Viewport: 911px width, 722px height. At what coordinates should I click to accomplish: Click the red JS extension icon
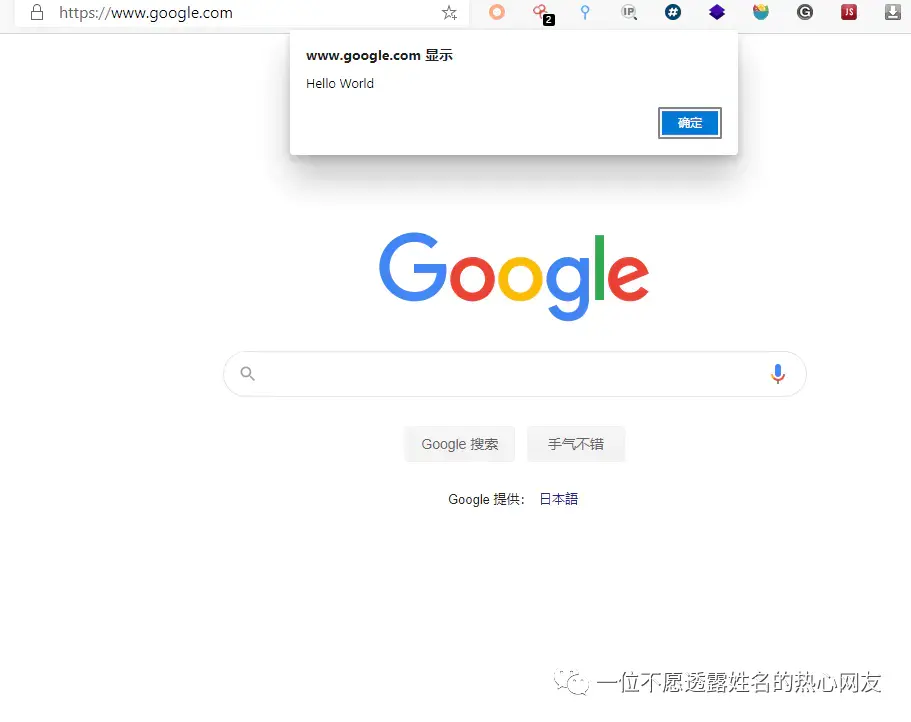(x=849, y=12)
